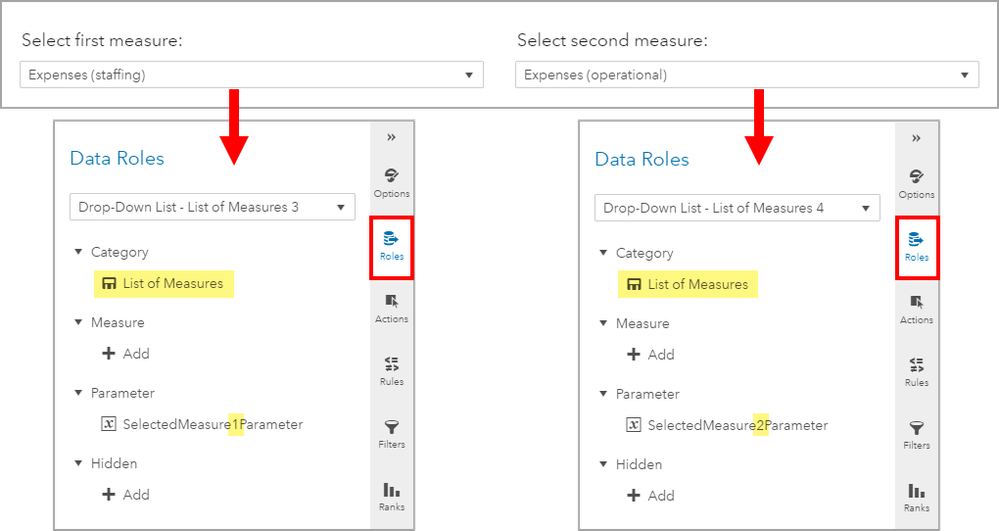Collapse left panel with double-chevron icon
This screenshot has height=531, width=999.
(x=391, y=137)
